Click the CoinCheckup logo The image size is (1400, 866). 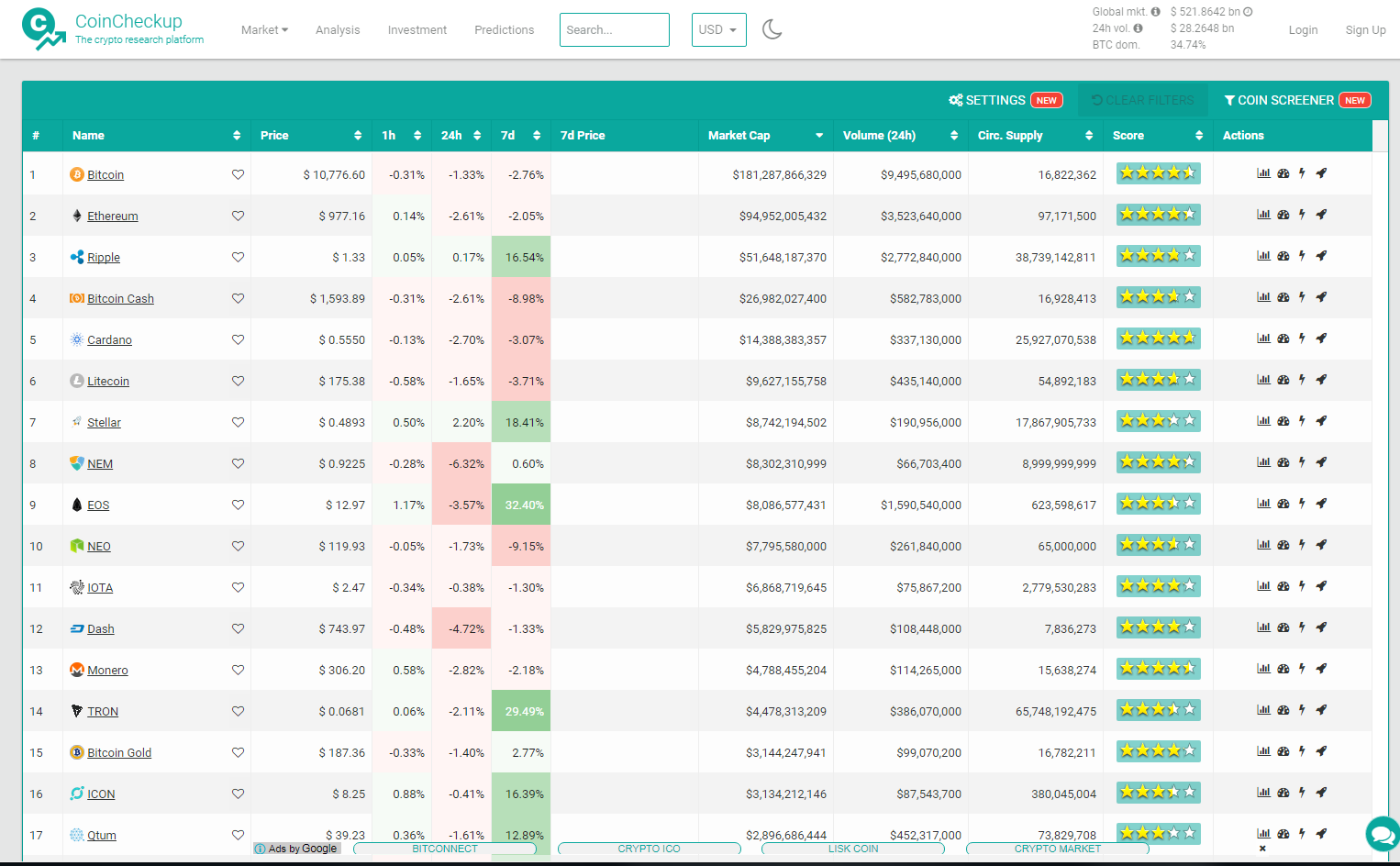(113, 28)
